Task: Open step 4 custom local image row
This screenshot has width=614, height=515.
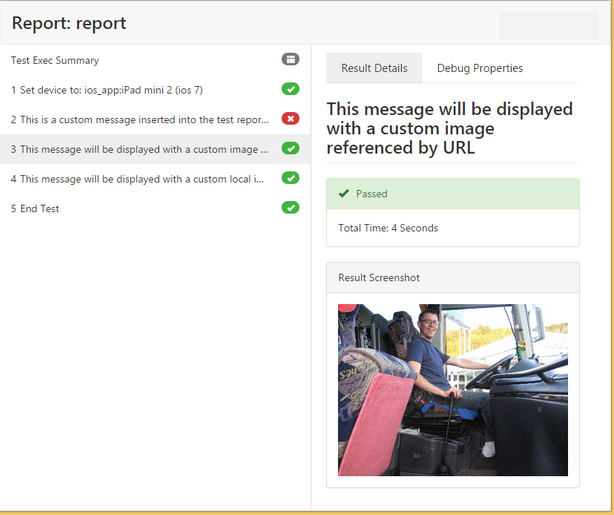Action: click(x=140, y=179)
